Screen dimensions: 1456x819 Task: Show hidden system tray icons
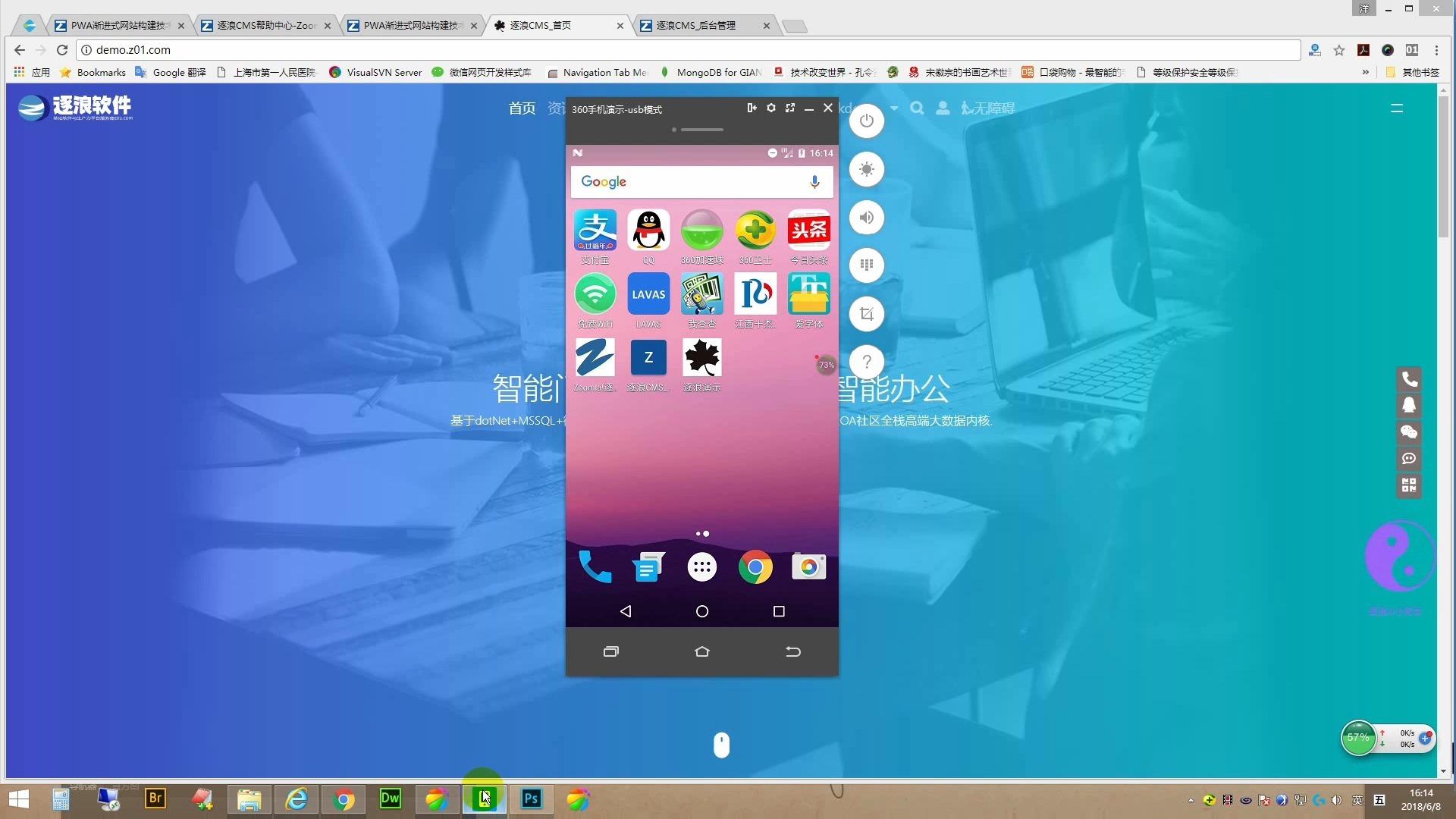tap(1191, 800)
